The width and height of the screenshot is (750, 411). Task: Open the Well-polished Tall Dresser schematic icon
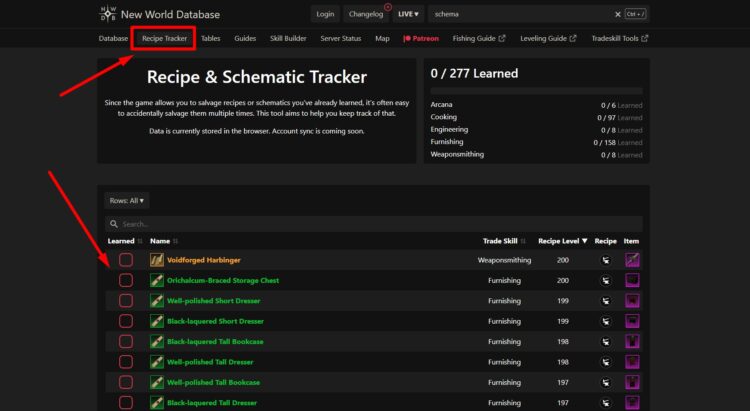click(156, 362)
